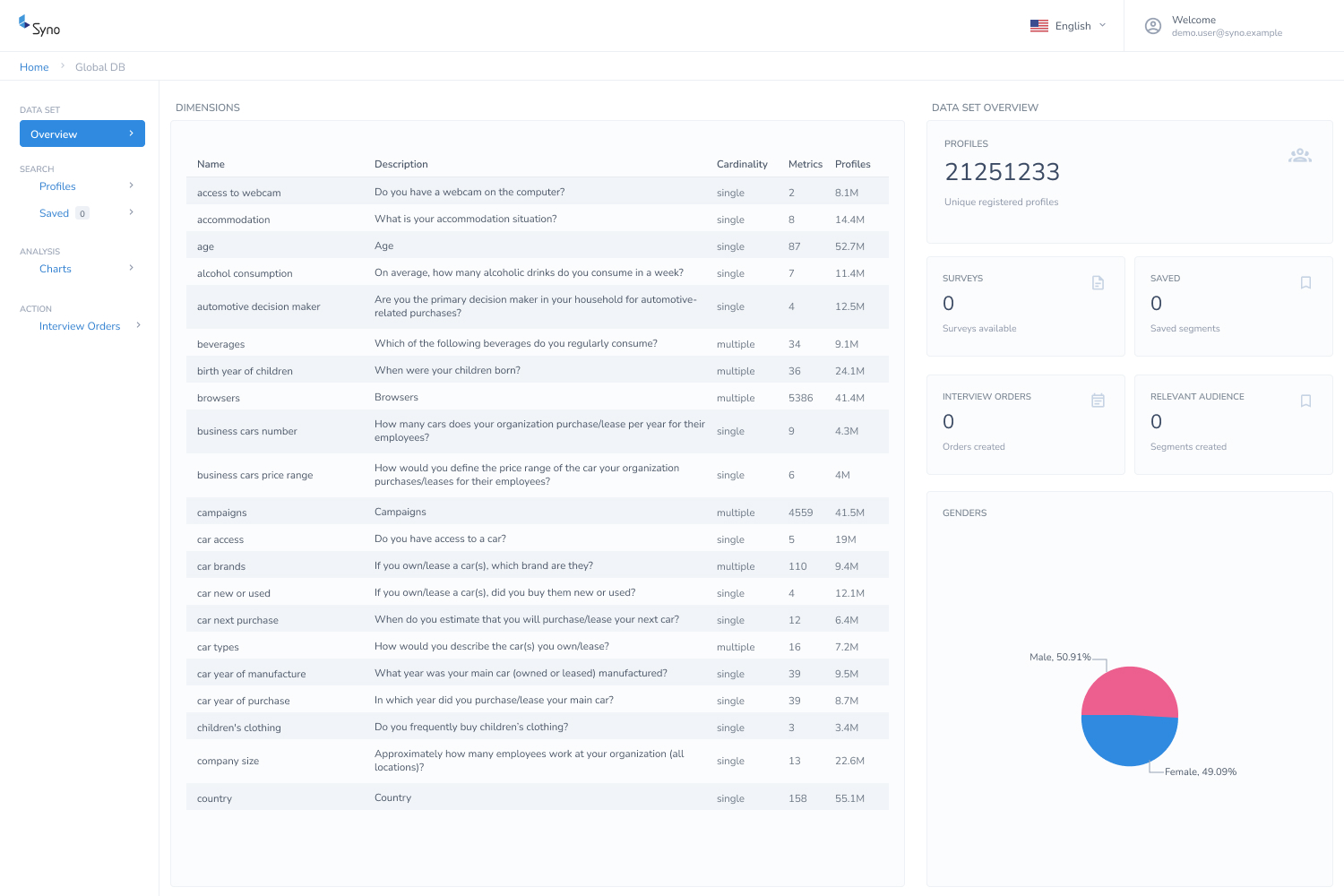Click the bookmark icon in Relevant Audience card

click(x=1305, y=401)
